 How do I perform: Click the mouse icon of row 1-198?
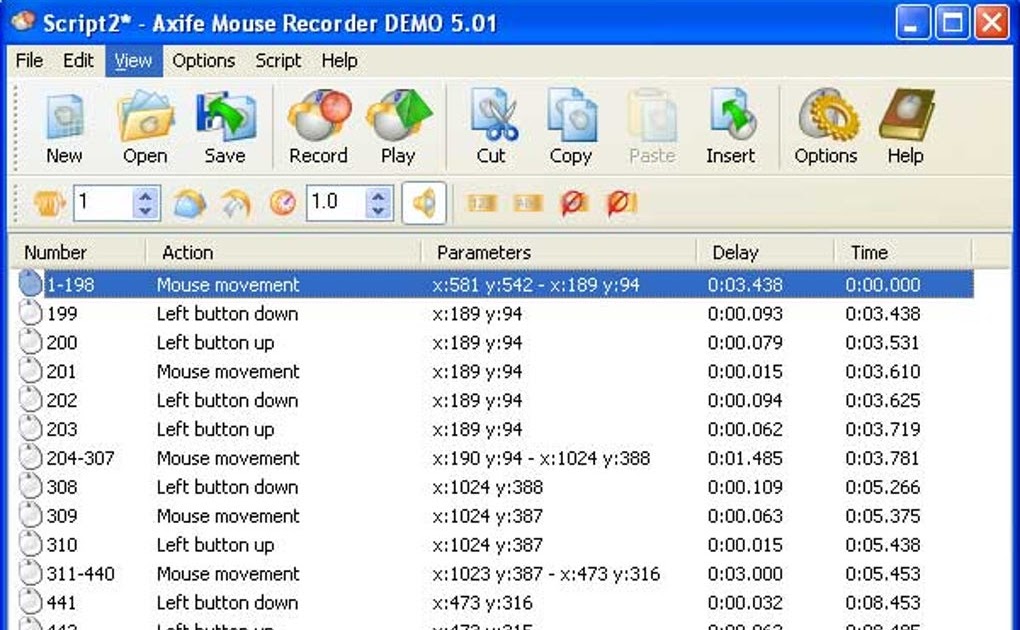(x=30, y=284)
